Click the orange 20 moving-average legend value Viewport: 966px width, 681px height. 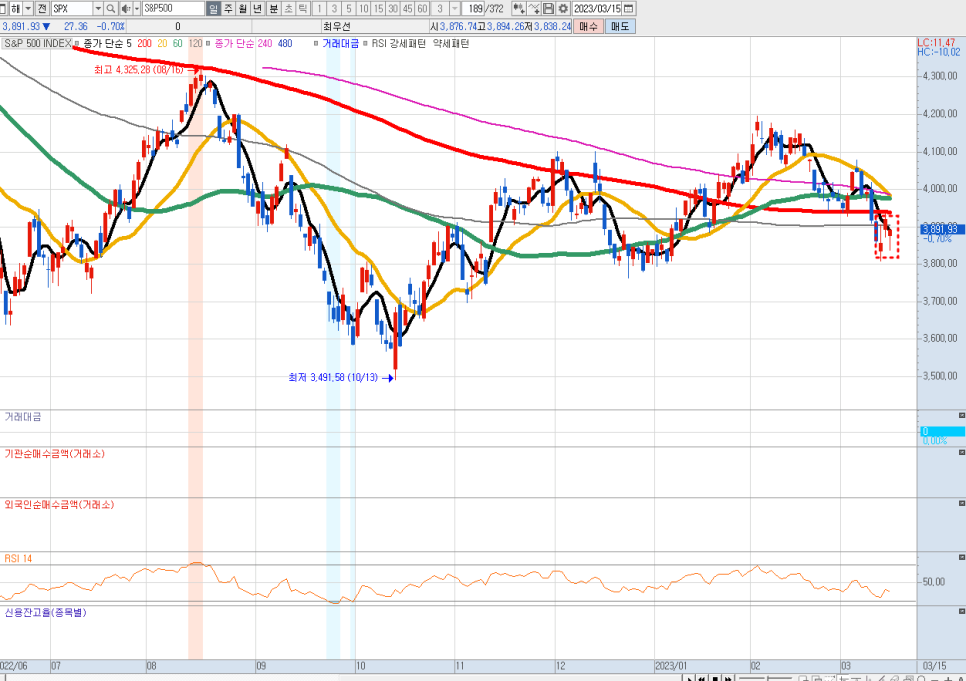162,43
